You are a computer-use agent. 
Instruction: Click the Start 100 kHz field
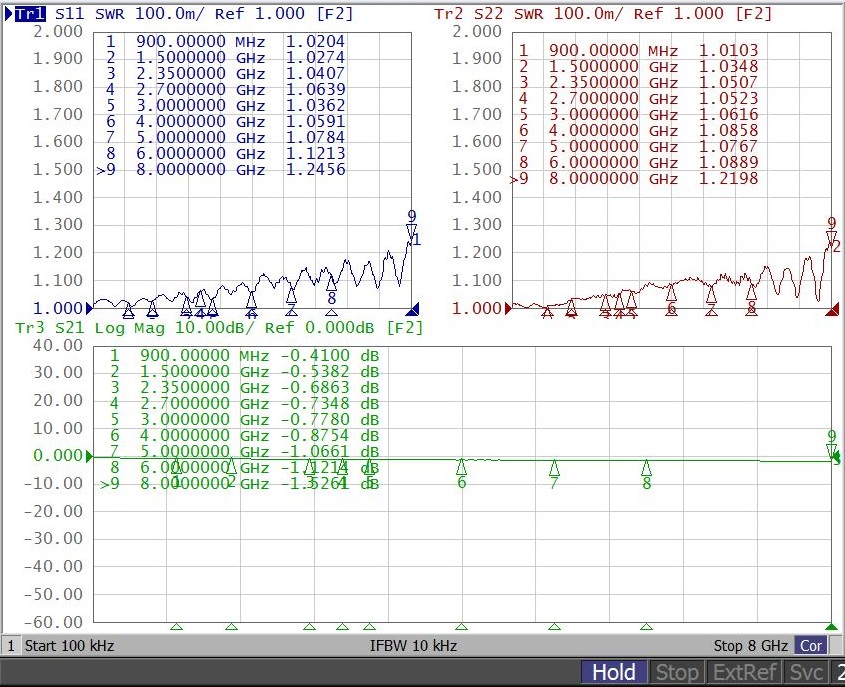[69, 646]
